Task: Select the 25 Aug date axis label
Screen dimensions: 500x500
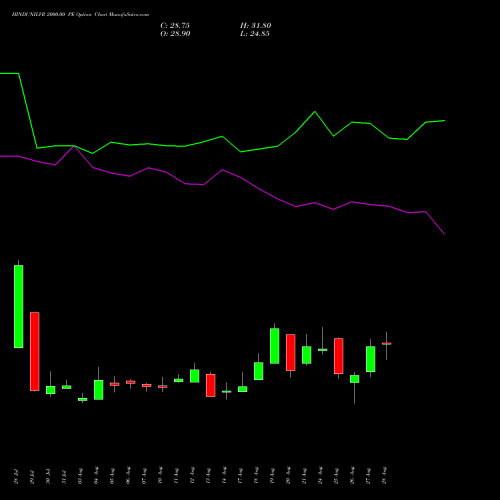Action: [336, 476]
